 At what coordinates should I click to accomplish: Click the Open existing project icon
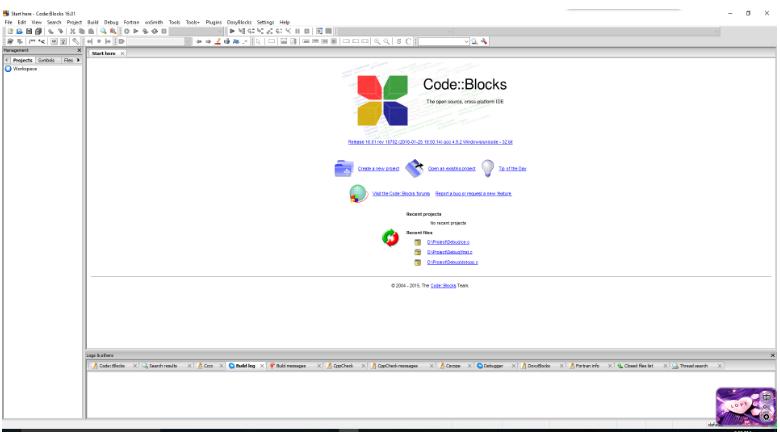[414, 168]
